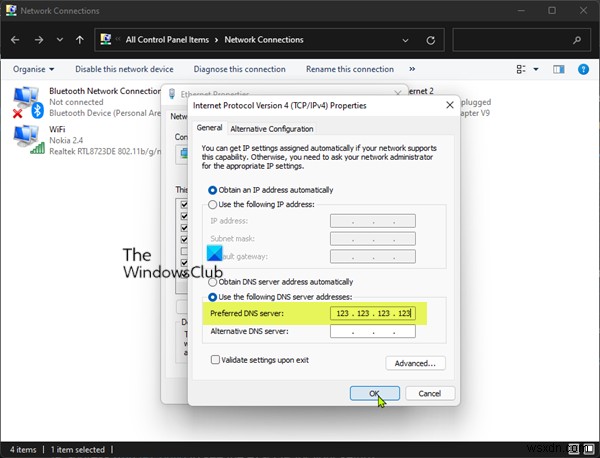The width and height of the screenshot is (600, 458).
Task: Click the Network Connections title bar icon
Action: pos(11,10)
